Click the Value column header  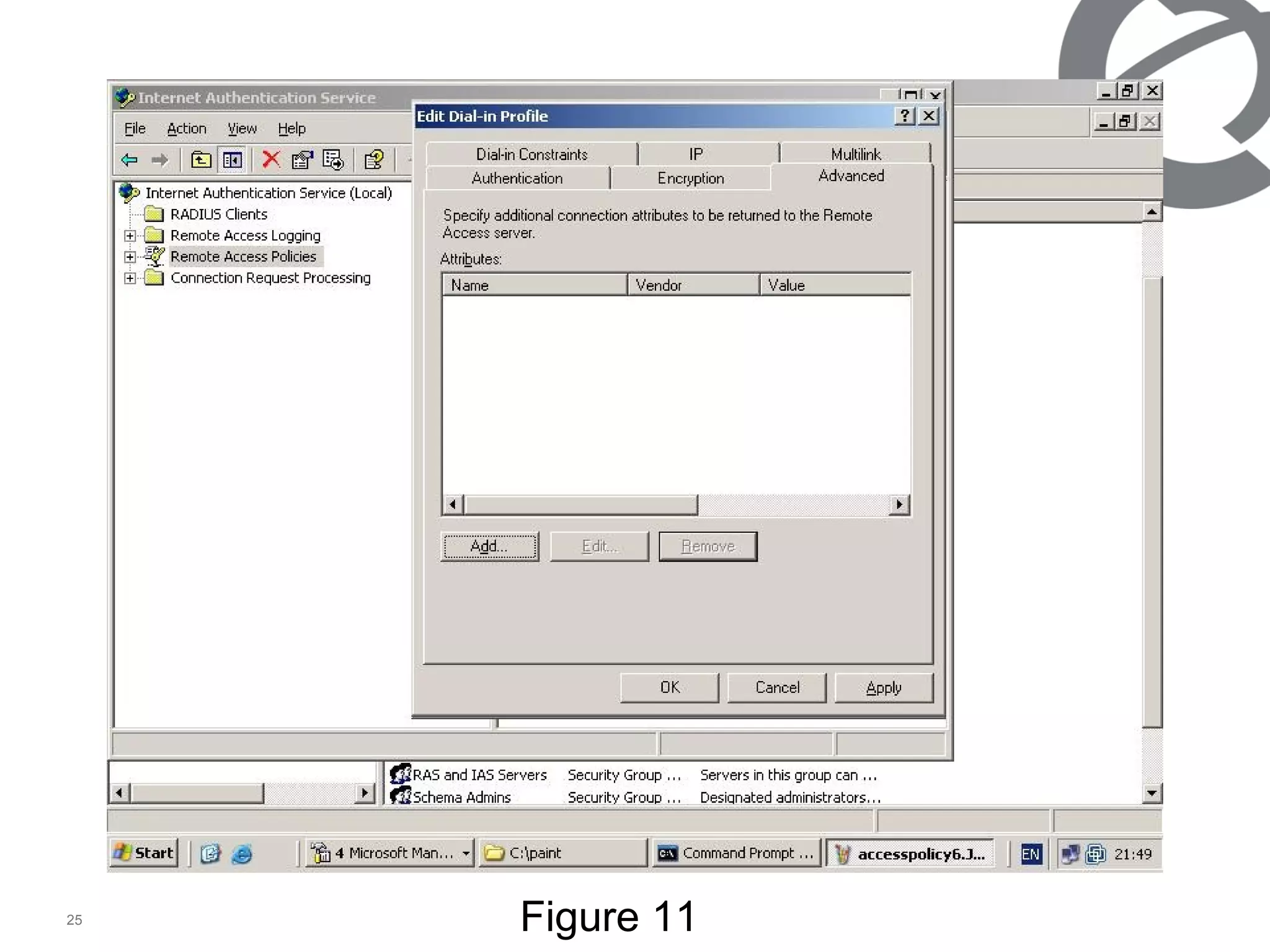pos(836,285)
